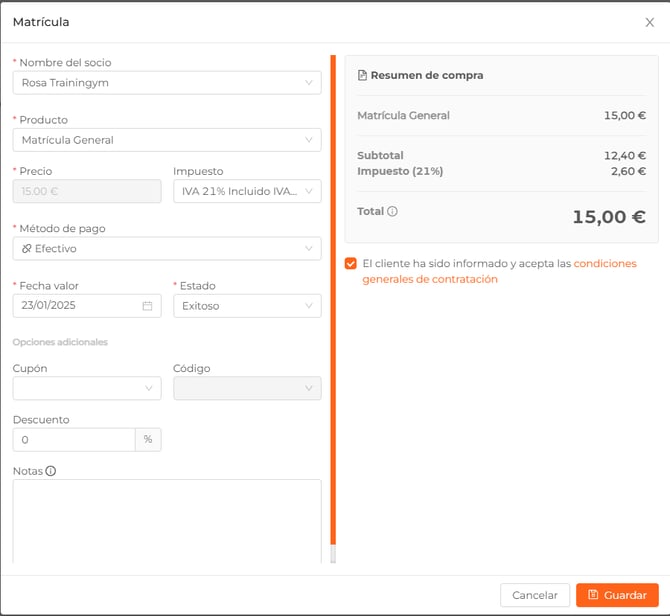The width and height of the screenshot is (670, 616).
Task: Toggle the client informed acceptance checkbox
Action: click(350, 264)
